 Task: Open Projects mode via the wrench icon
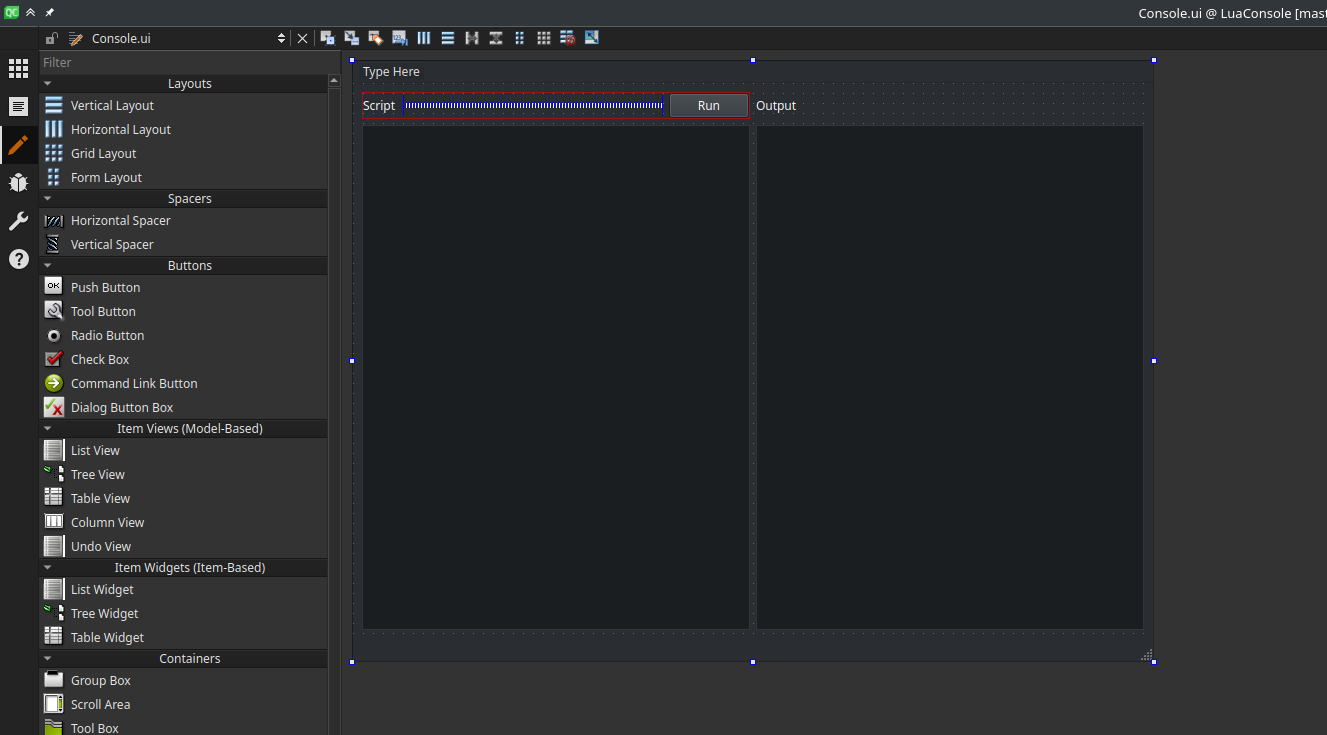(x=18, y=221)
